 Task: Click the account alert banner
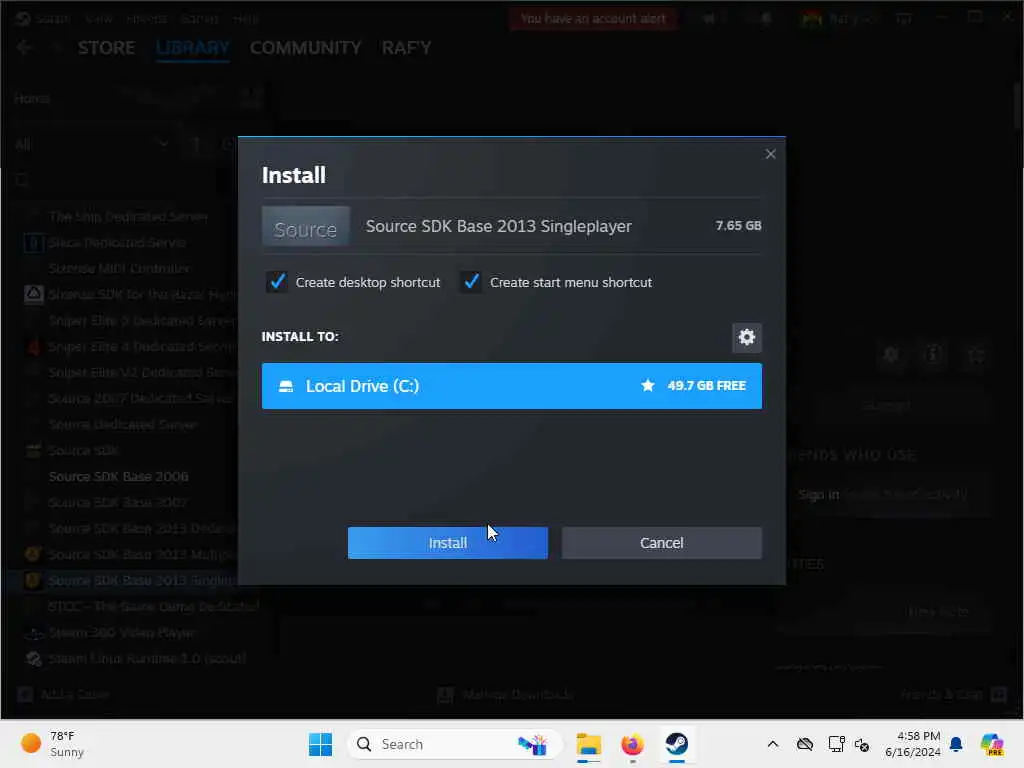[593, 18]
